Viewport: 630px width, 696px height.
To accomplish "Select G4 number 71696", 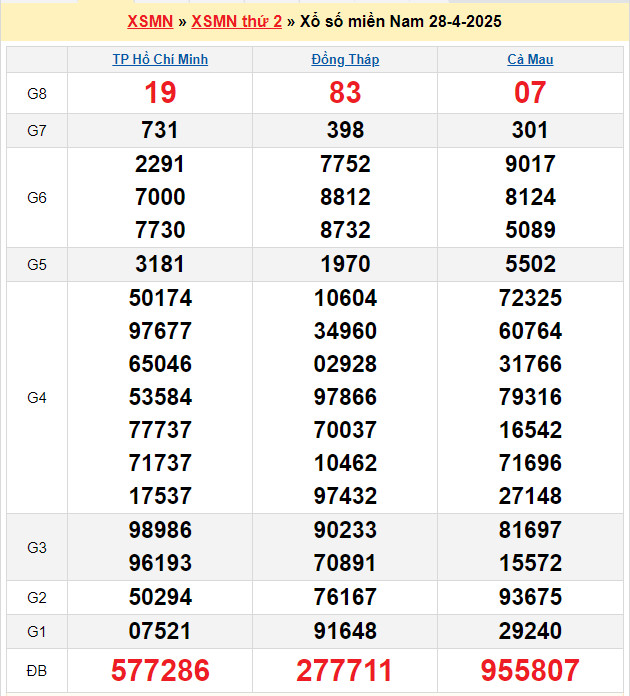I will (x=531, y=463).
